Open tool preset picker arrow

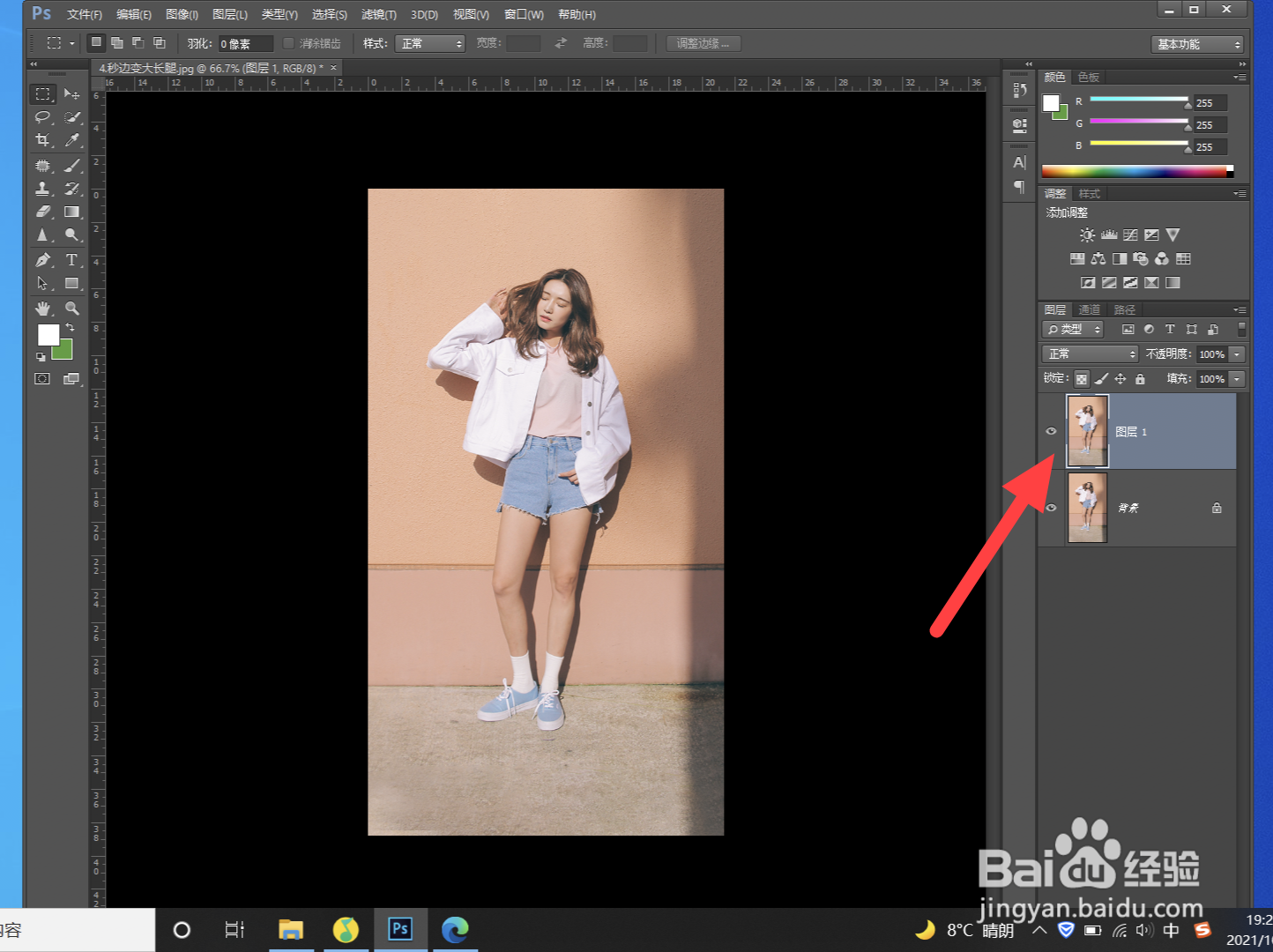[x=71, y=43]
